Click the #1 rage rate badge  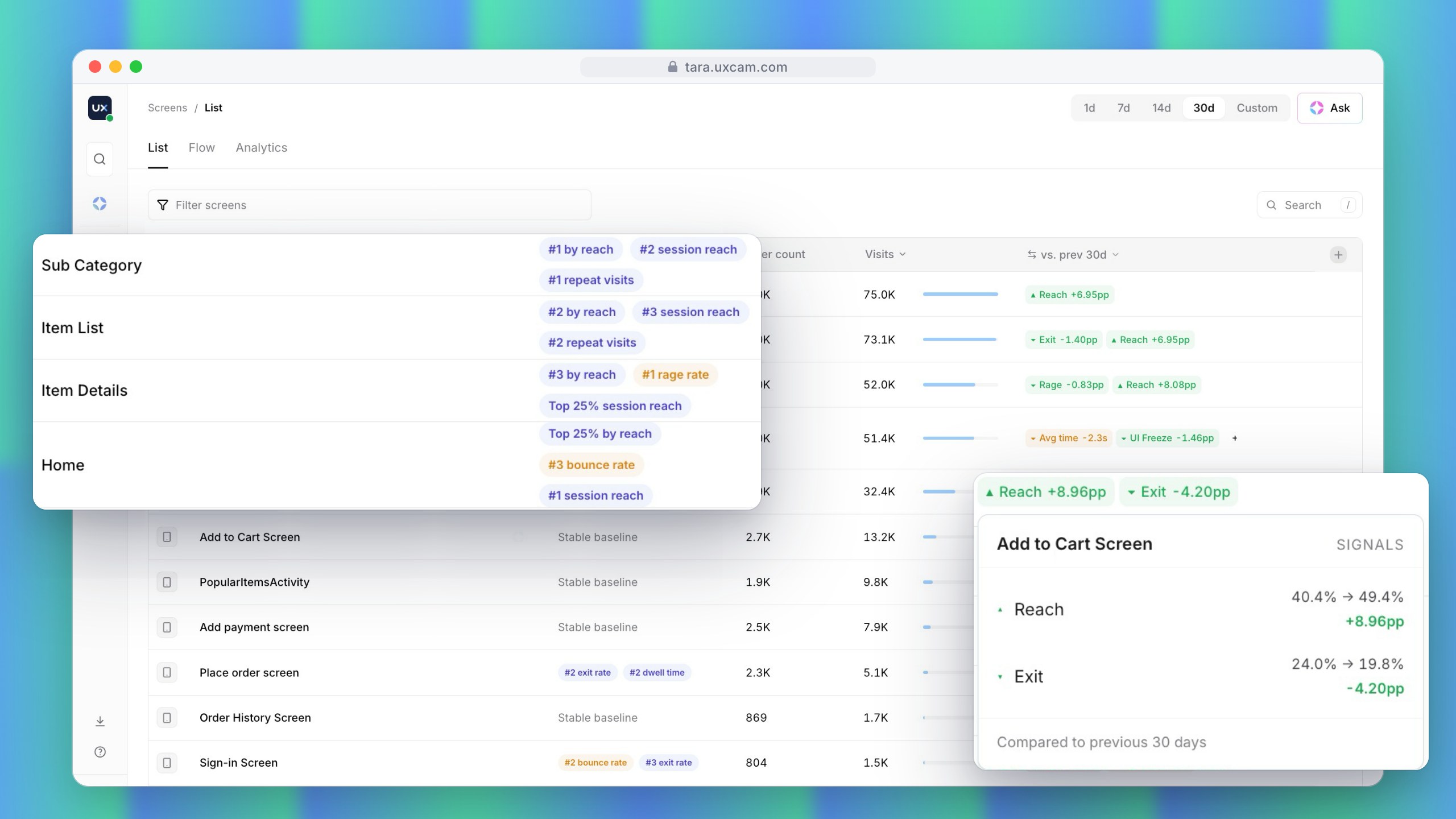pos(675,375)
